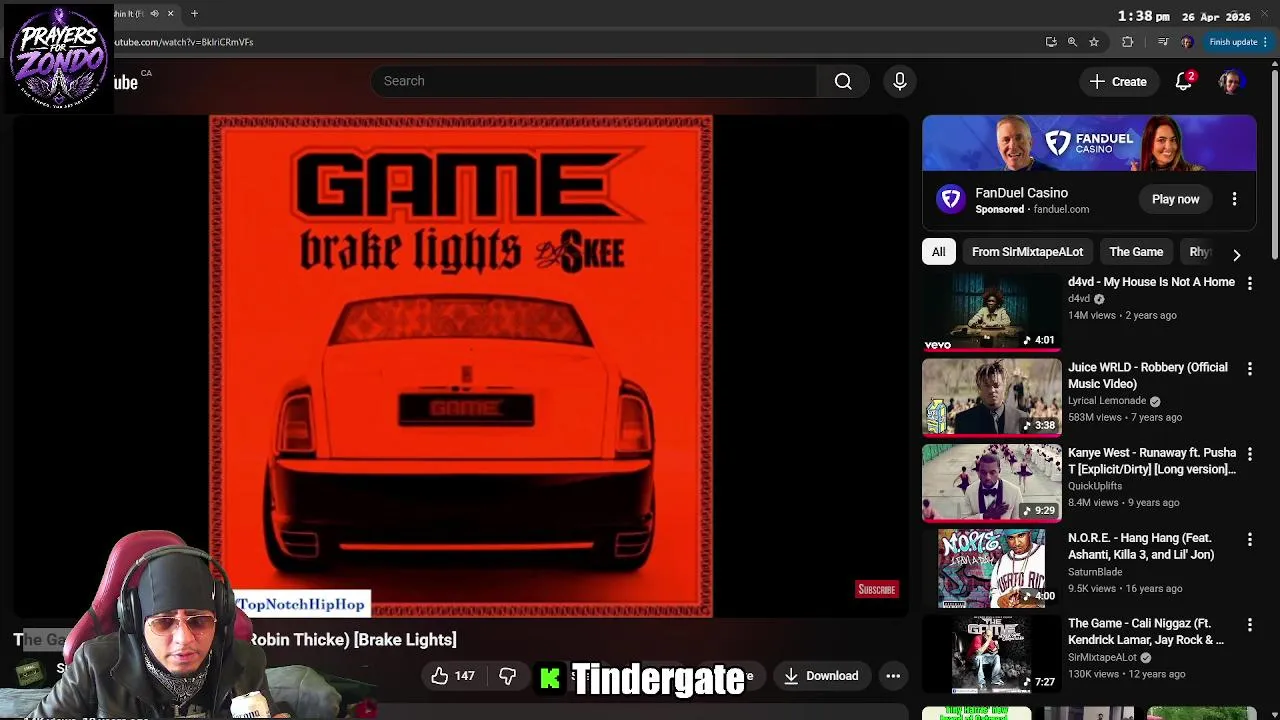The image size is (1280, 720).
Task: Select The Game filter chip
Action: click(x=1136, y=252)
